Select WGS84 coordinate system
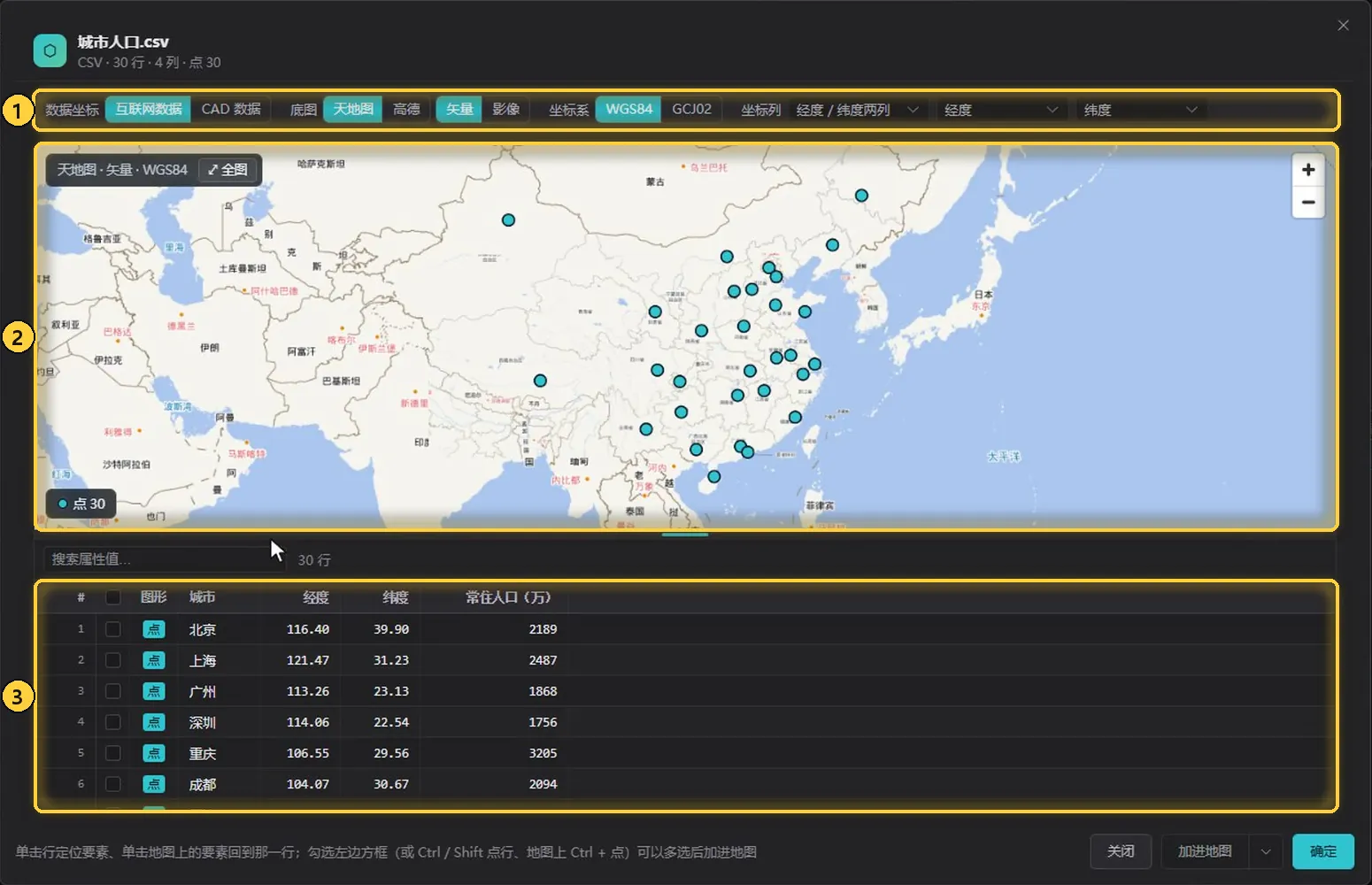 tap(628, 109)
